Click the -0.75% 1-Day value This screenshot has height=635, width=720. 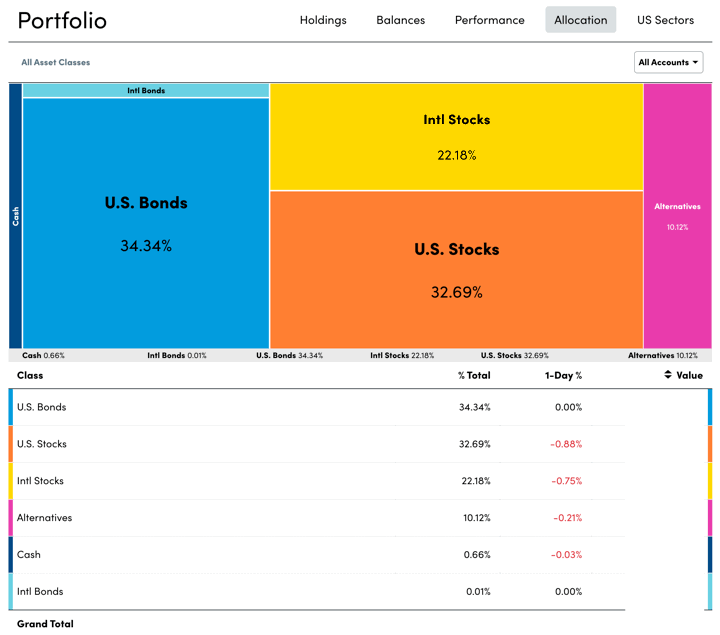[567, 481]
